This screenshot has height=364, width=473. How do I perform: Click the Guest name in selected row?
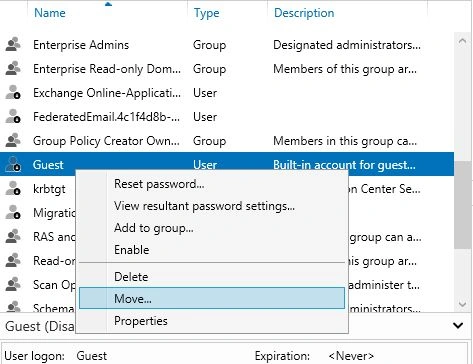(x=48, y=165)
